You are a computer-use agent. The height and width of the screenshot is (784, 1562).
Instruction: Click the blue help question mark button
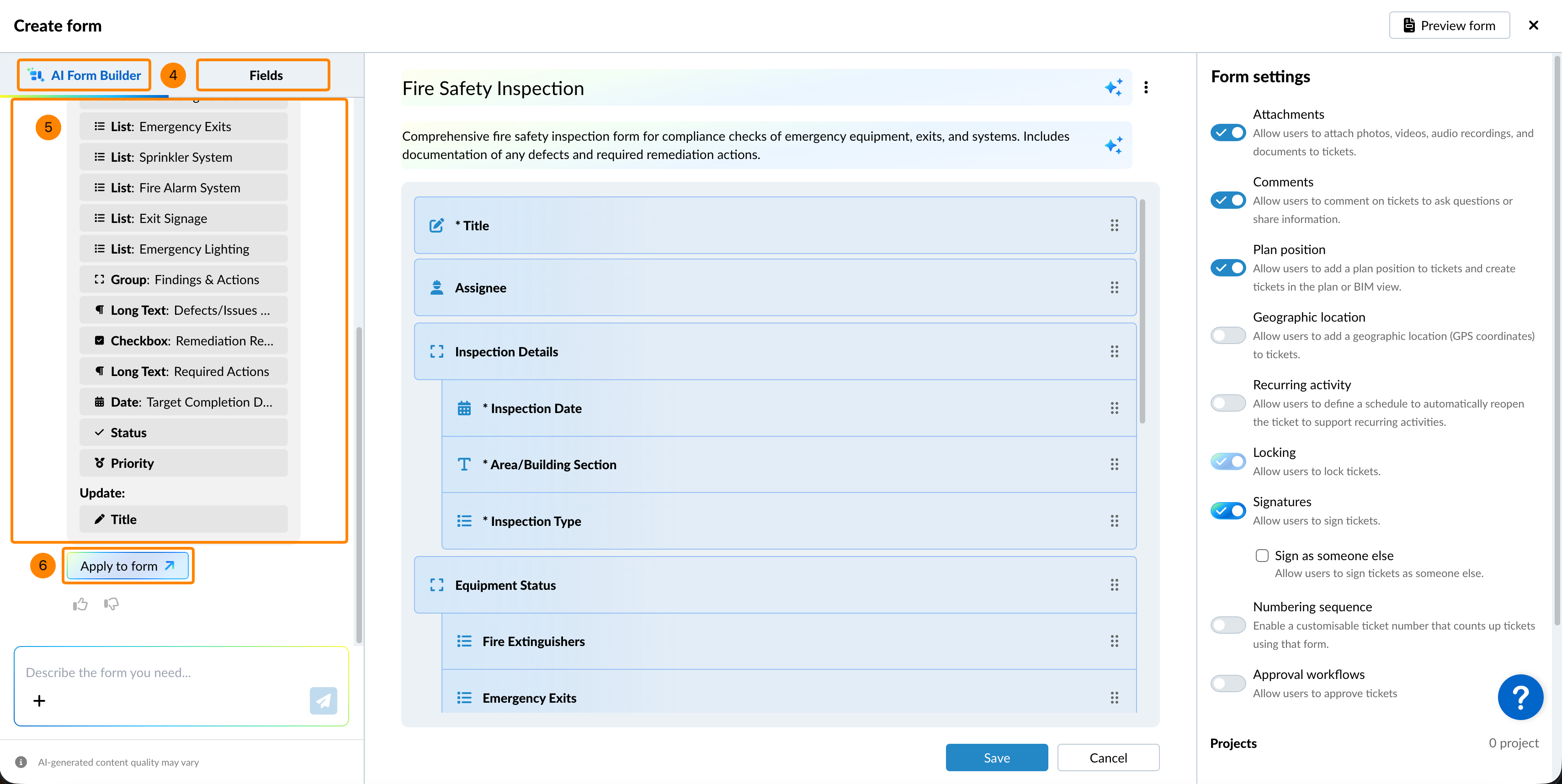tap(1520, 697)
